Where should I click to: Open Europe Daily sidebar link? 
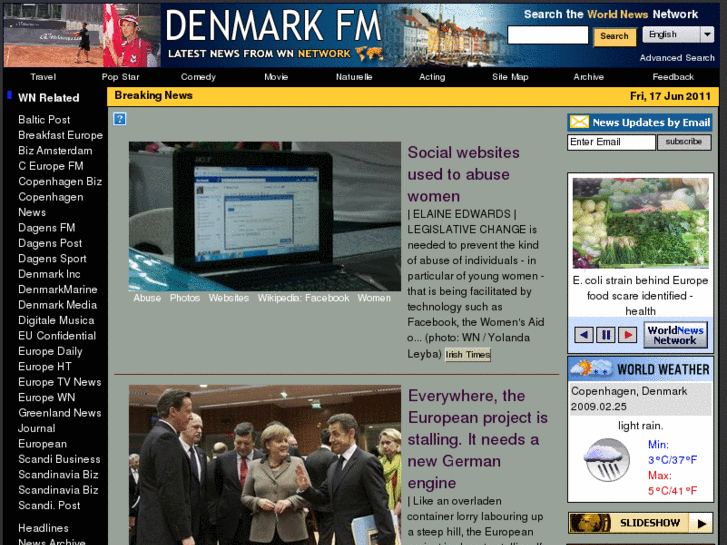[x=50, y=352]
